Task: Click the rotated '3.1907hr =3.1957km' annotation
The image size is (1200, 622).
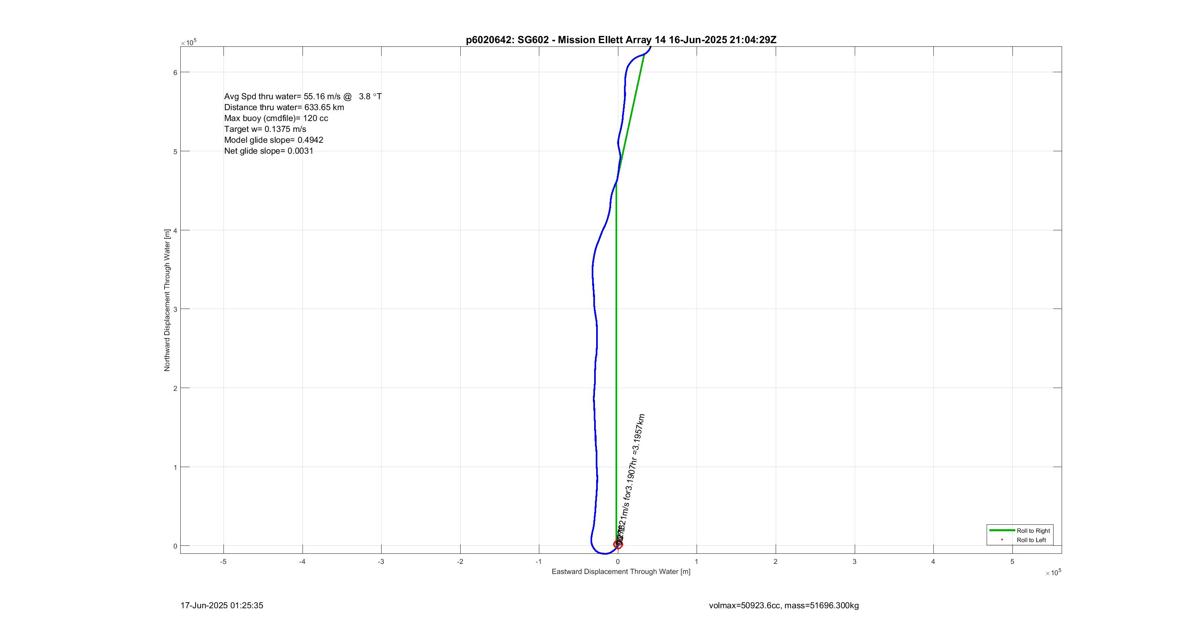Action: [636, 450]
